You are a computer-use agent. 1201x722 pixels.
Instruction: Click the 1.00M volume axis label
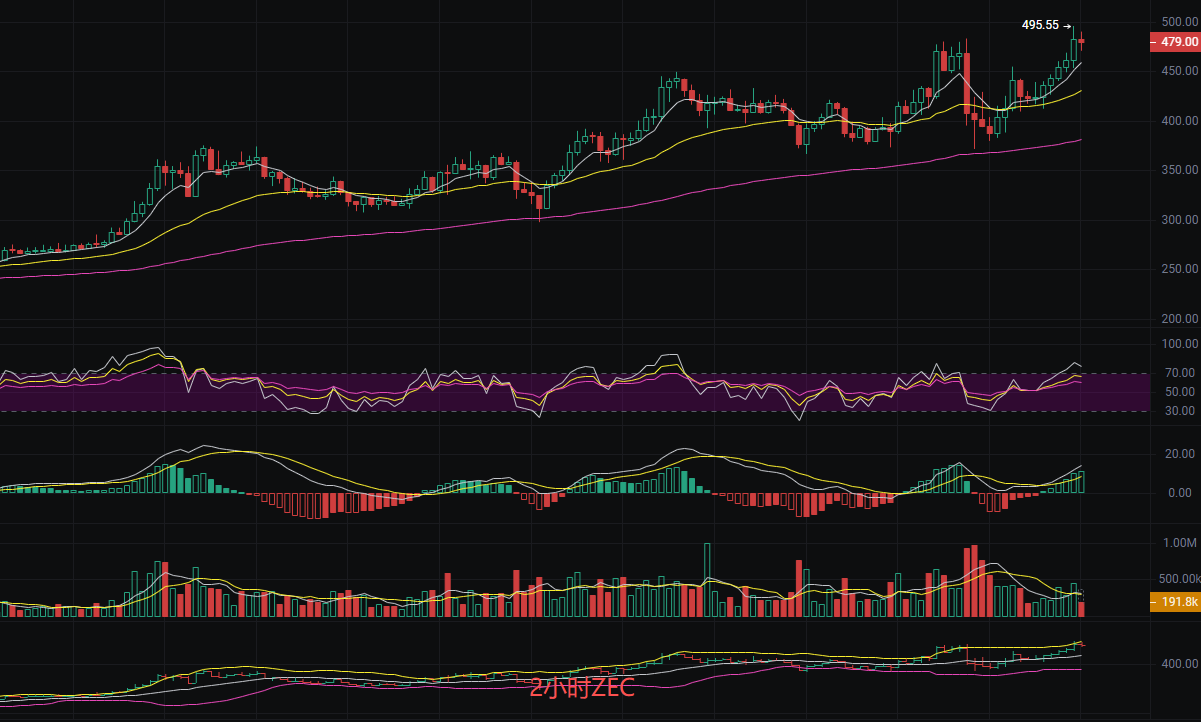[x=1180, y=543]
